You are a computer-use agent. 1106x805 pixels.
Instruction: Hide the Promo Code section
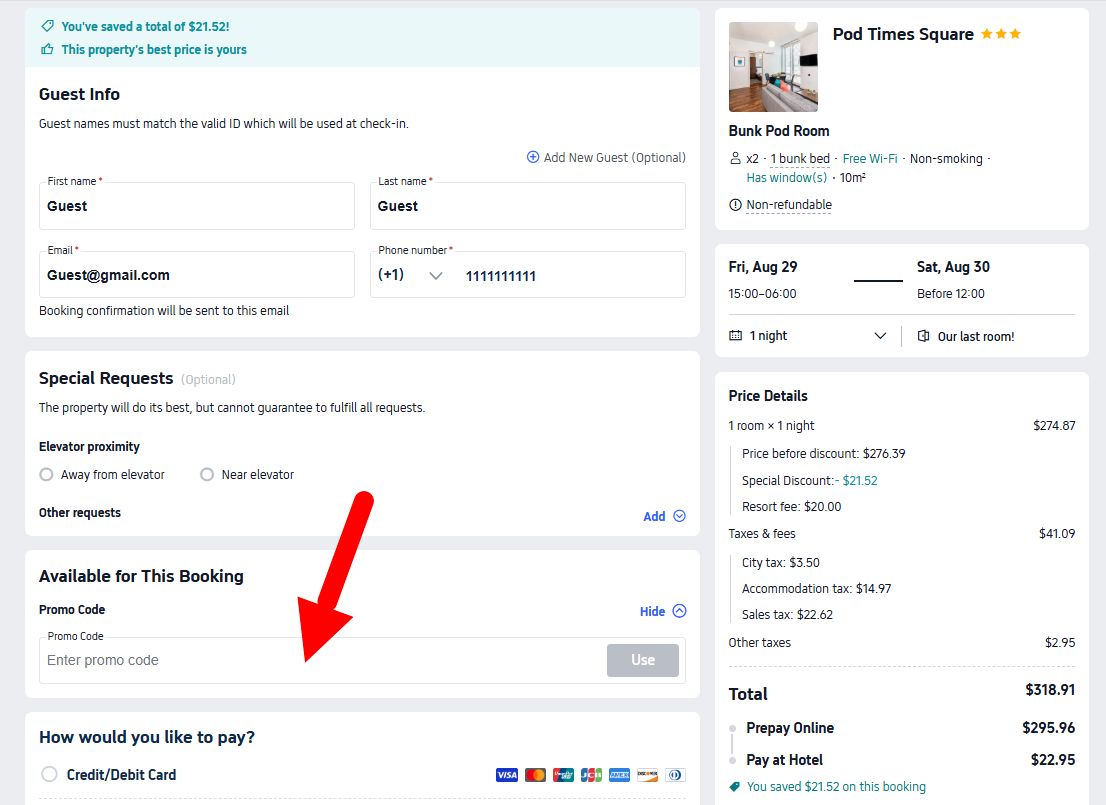(x=663, y=611)
